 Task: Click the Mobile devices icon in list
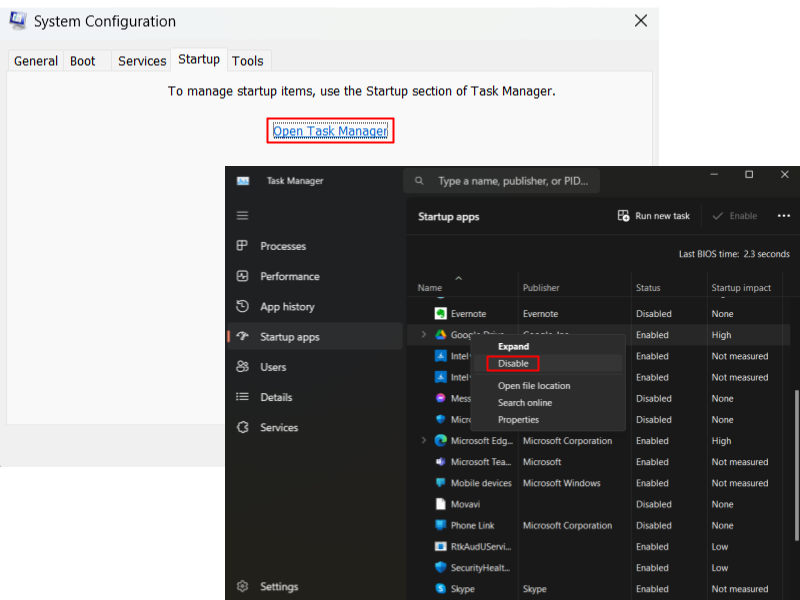(441, 483)
